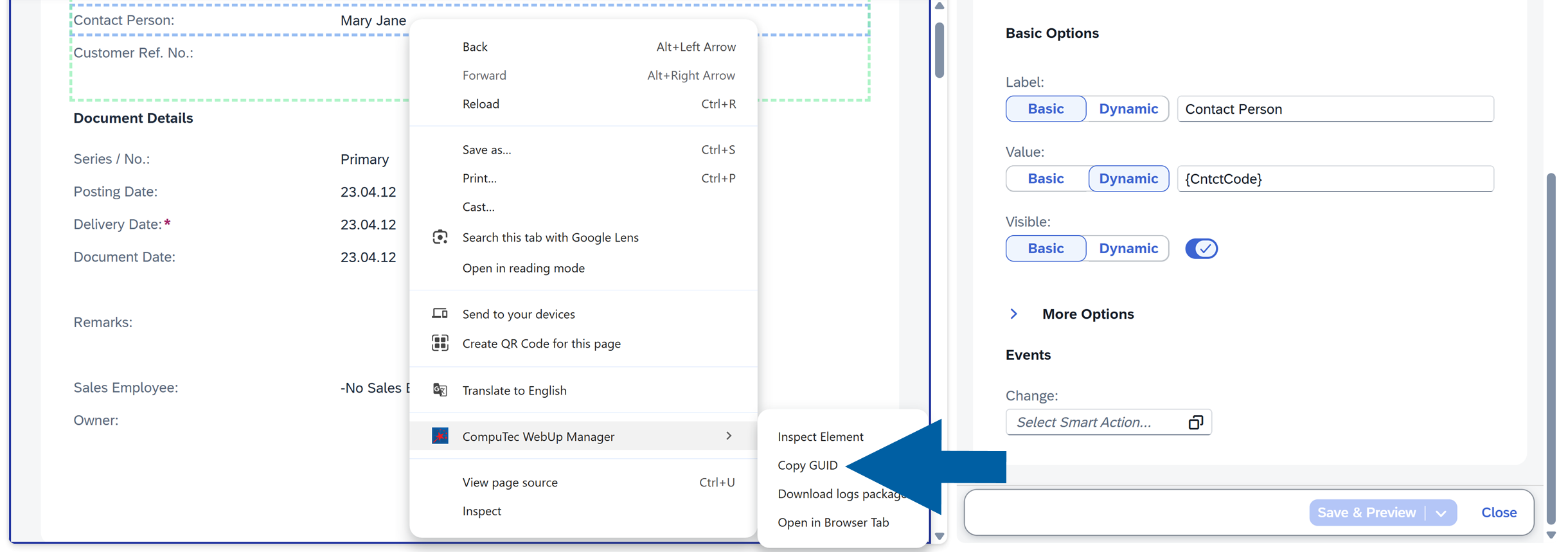Select Copy GUID in submenu
Viewport: 1568px width, 552px height.
point(808,465)
